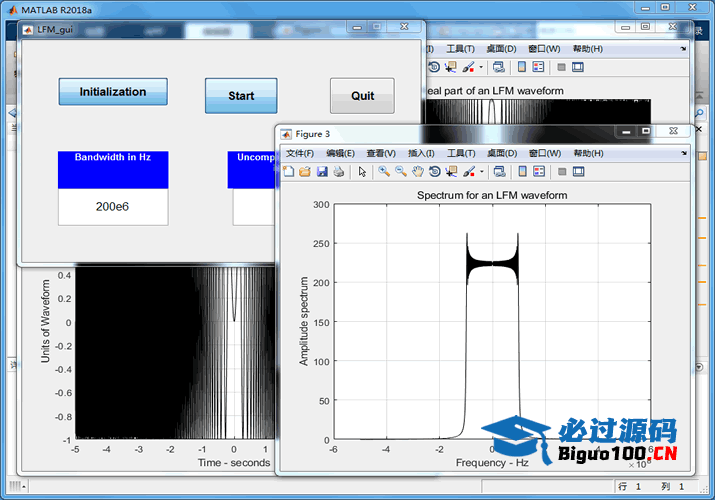Viewport: 715px width, 500px height.
Task: Insert Colorbar icon in back figure window
Action: tap(522, 67)
